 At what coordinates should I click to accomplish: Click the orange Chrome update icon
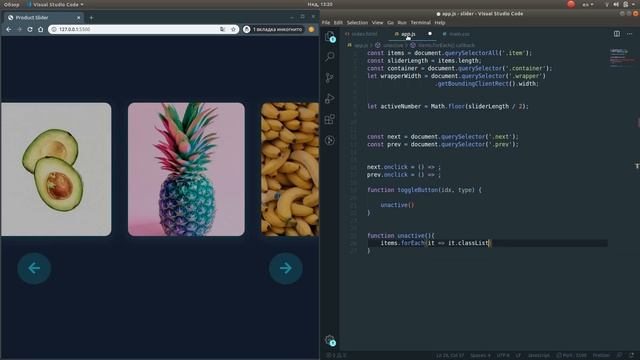(311, 29)
